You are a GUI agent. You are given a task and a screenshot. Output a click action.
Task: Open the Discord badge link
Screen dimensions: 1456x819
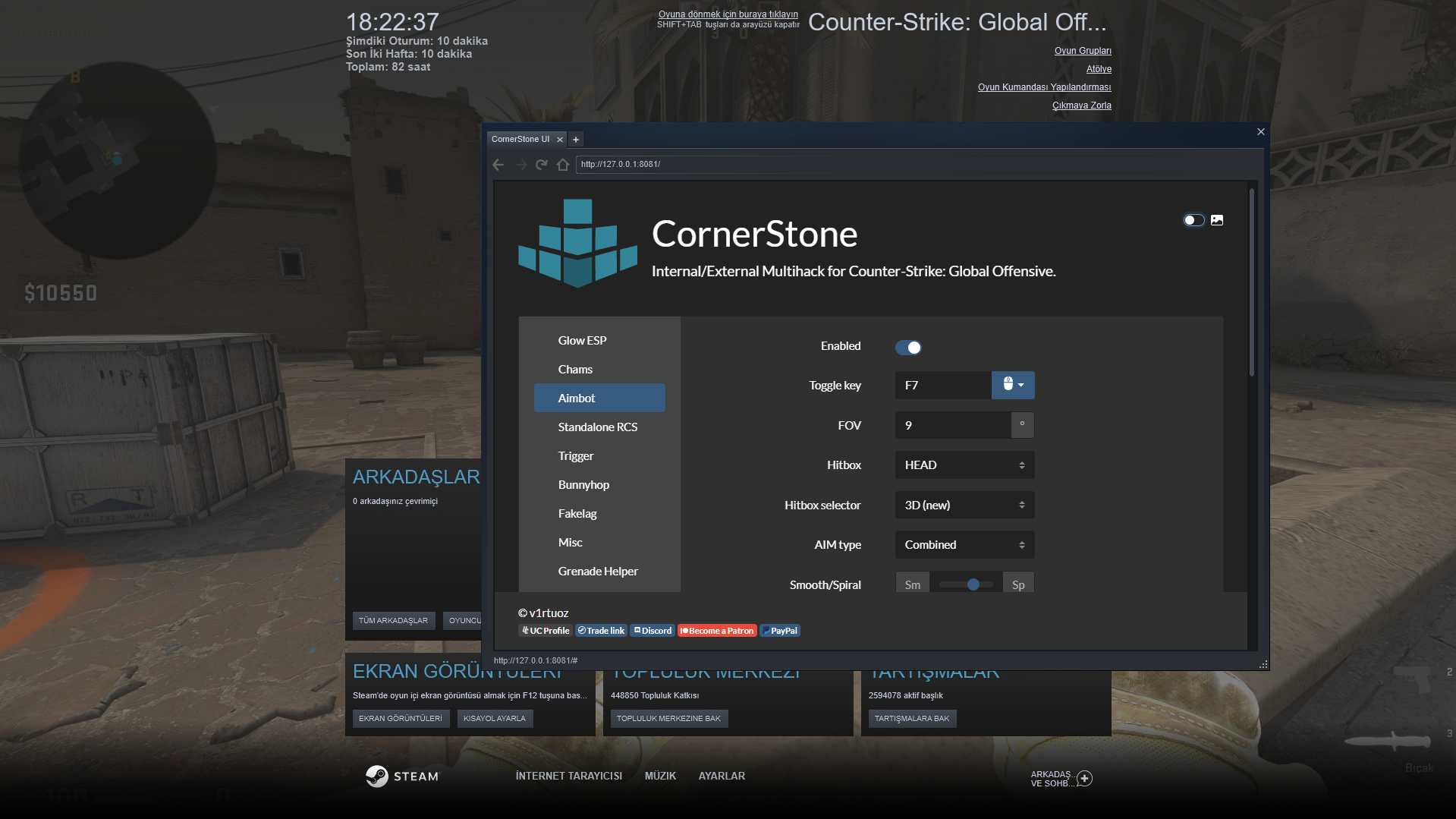653,631
